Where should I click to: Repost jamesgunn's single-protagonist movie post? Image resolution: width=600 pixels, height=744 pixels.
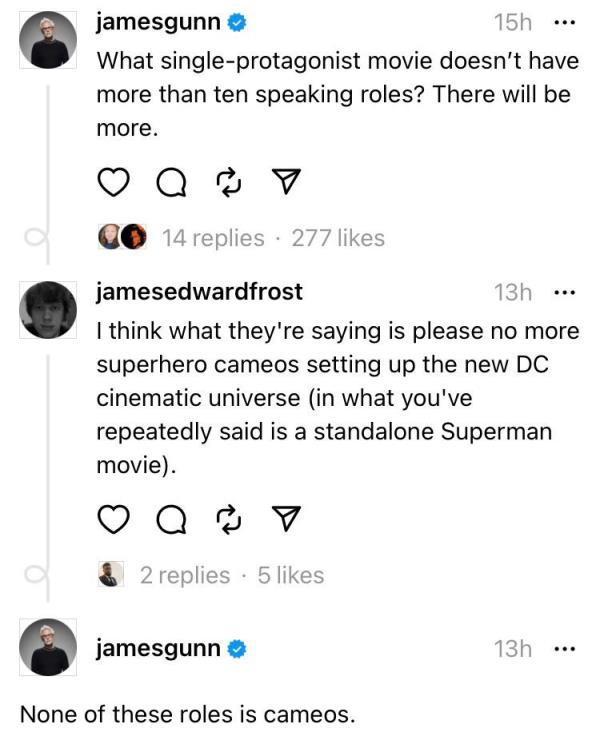click(x=229, y=183)
